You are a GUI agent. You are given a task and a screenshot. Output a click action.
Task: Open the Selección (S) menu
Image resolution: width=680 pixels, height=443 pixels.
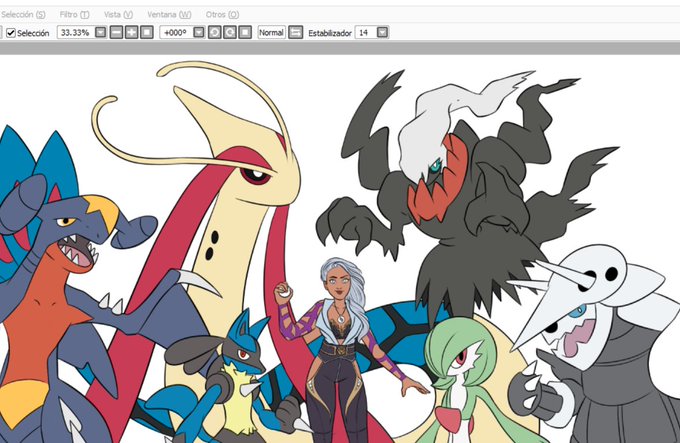point(23,14)
